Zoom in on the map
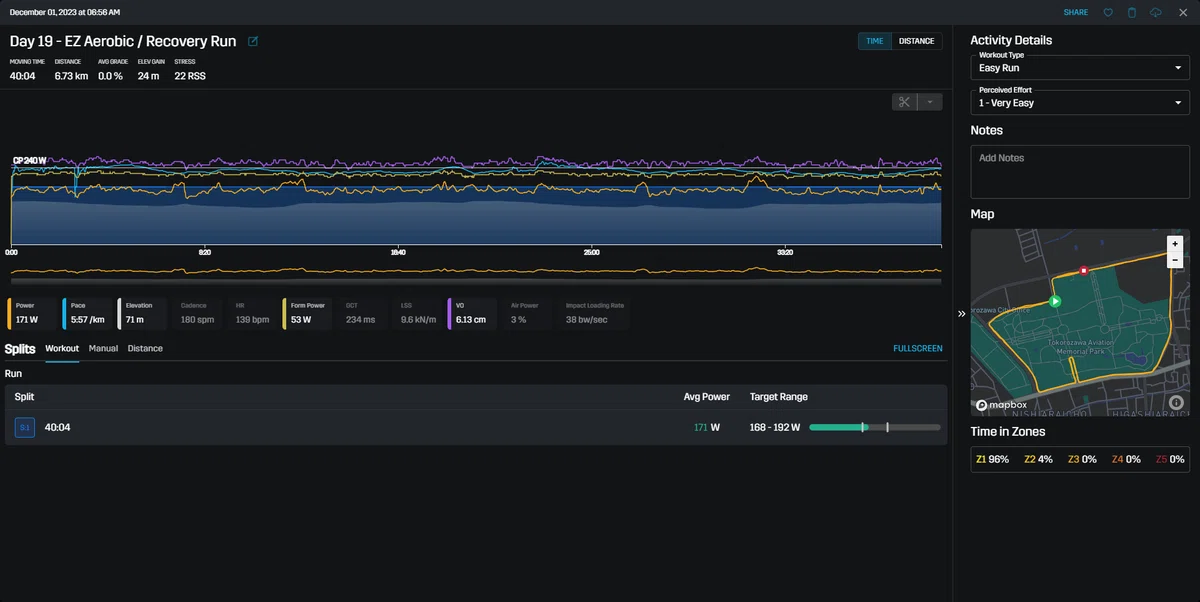Image resolution: width=1200 pixels, height=602 pixels. pyautogui.click(x=1175, y=243)
